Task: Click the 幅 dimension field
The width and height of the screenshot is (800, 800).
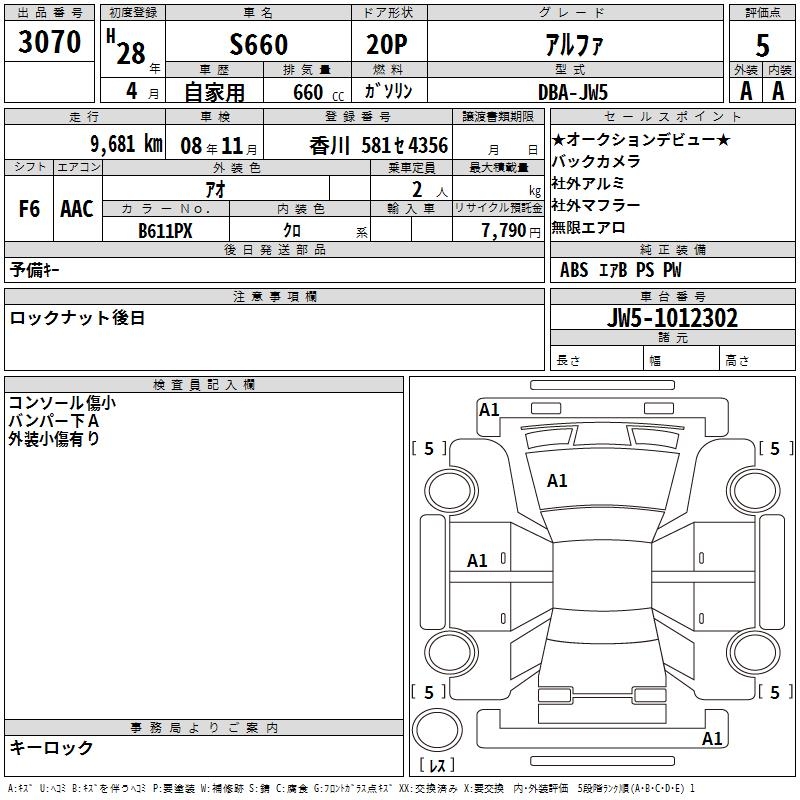Action: click(x=681, y=360)
